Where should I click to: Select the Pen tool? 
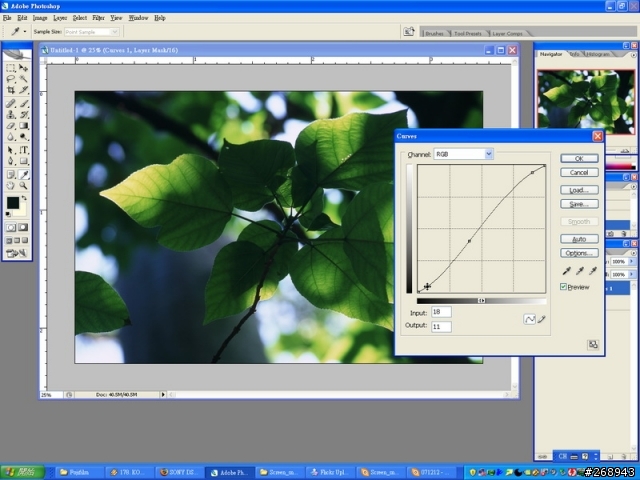pyautogui.click(x=11, y=161)
